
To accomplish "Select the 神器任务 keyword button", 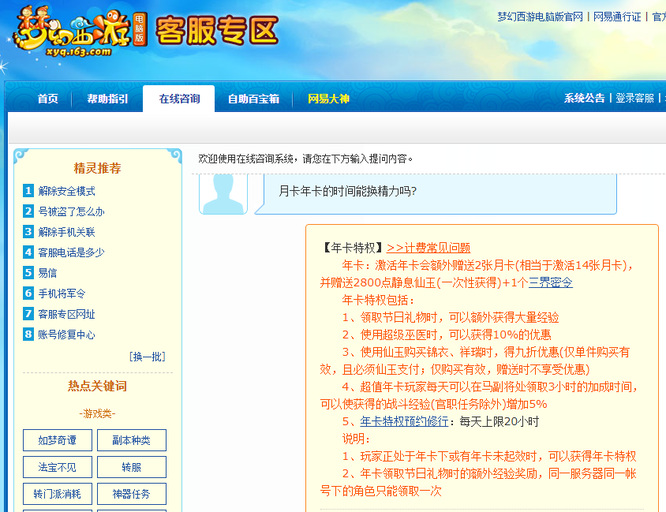I will pos(132,494).
